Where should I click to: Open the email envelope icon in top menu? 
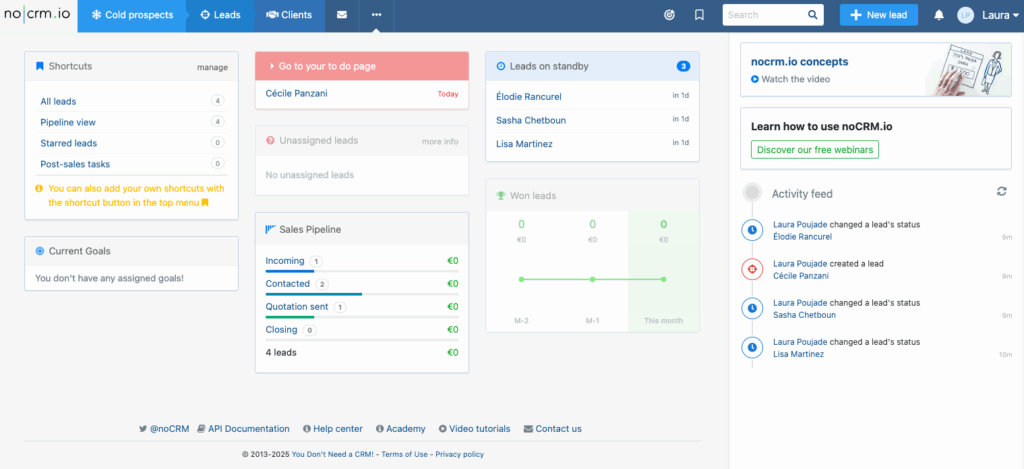(342, 15)
